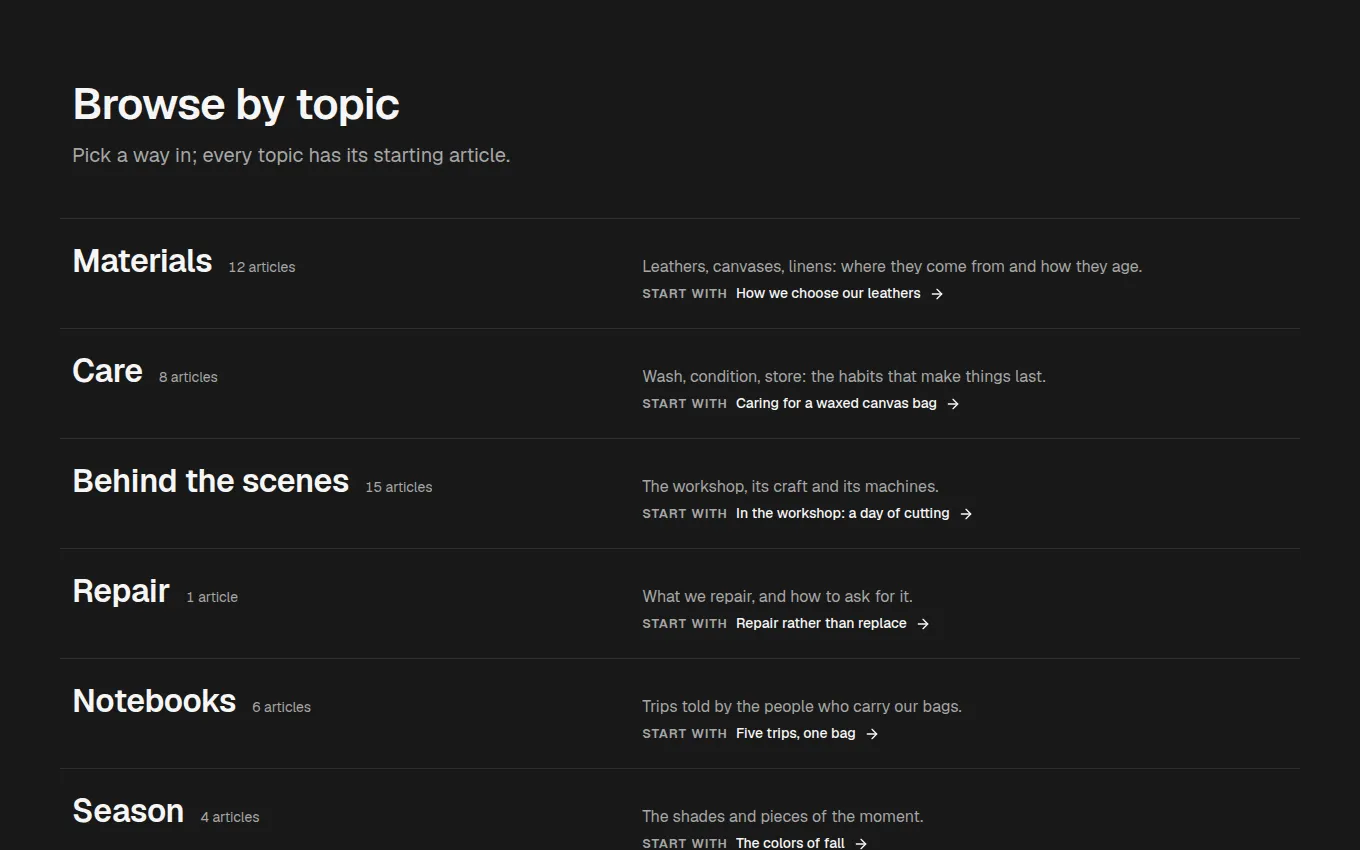Open The colors of fall article
This screenshot has height=850, width=1360.
[790, 843]
